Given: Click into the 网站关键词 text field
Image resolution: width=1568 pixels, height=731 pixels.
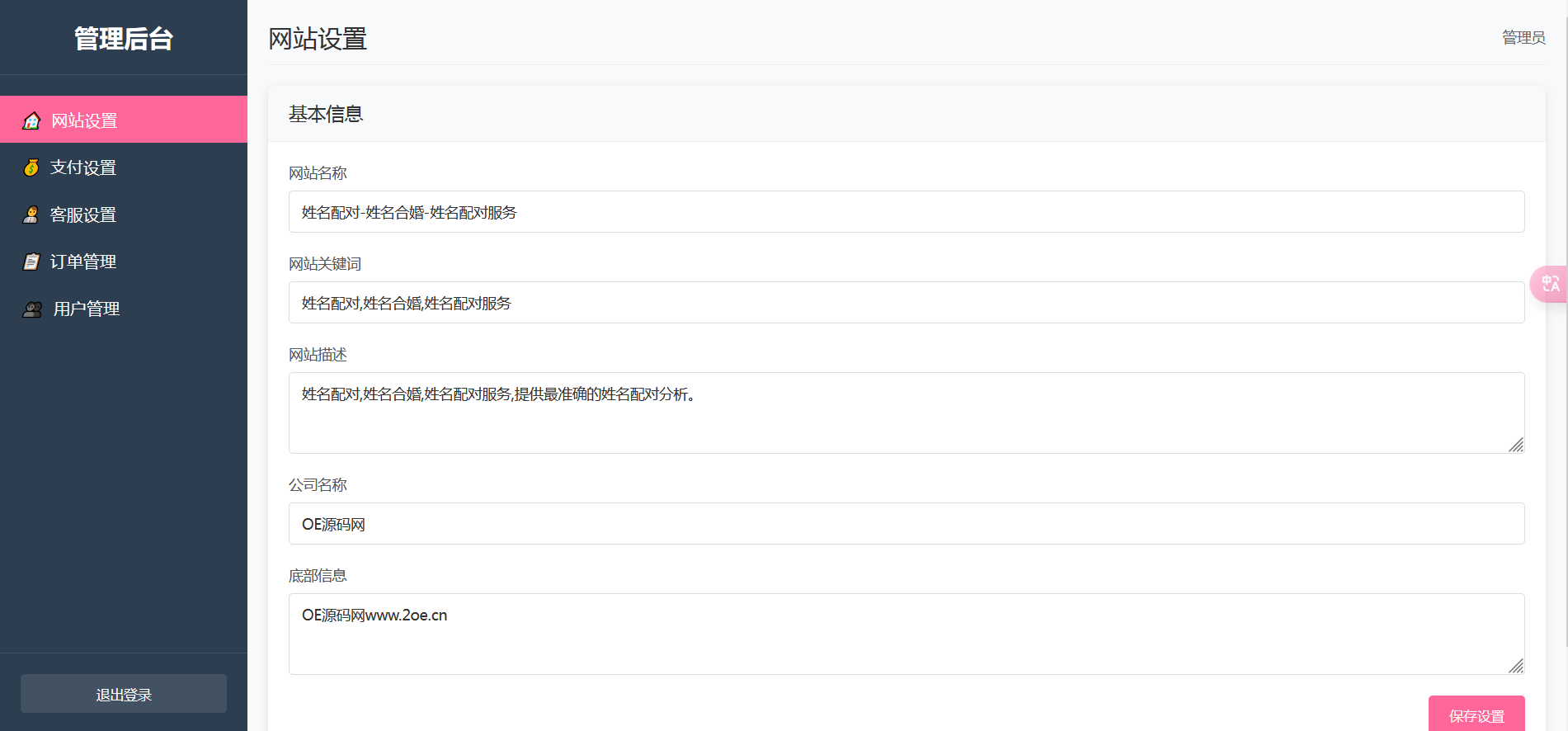Looking at the screenshot, I should coord(906,303).
